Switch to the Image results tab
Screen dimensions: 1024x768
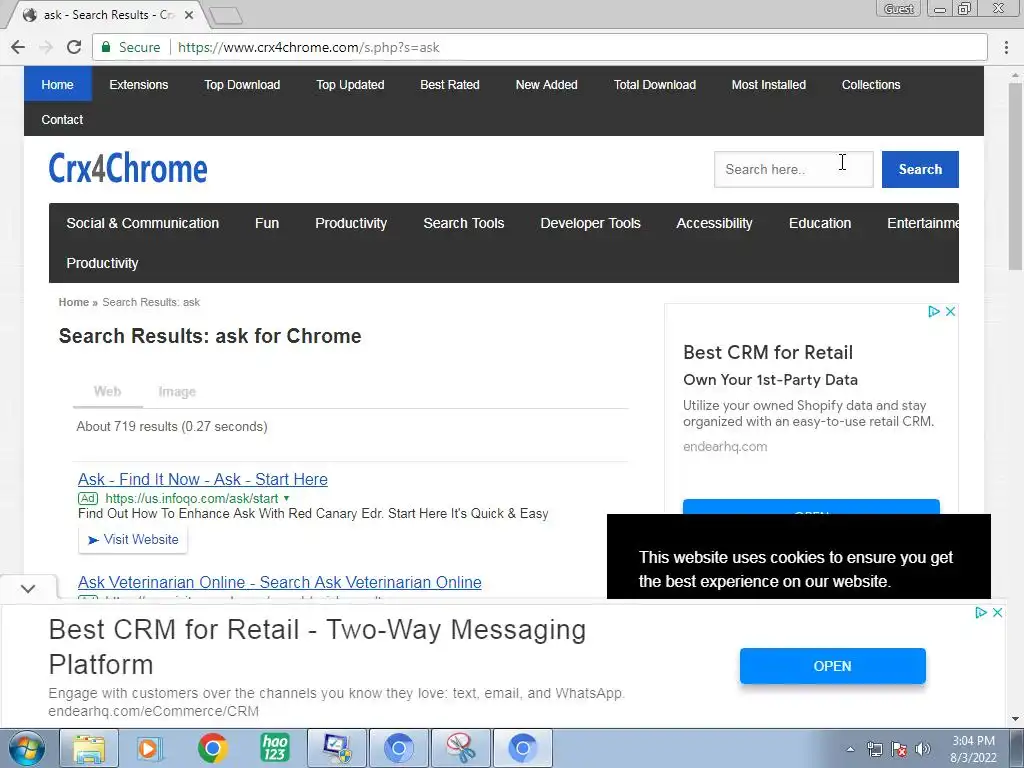(177, 391)
